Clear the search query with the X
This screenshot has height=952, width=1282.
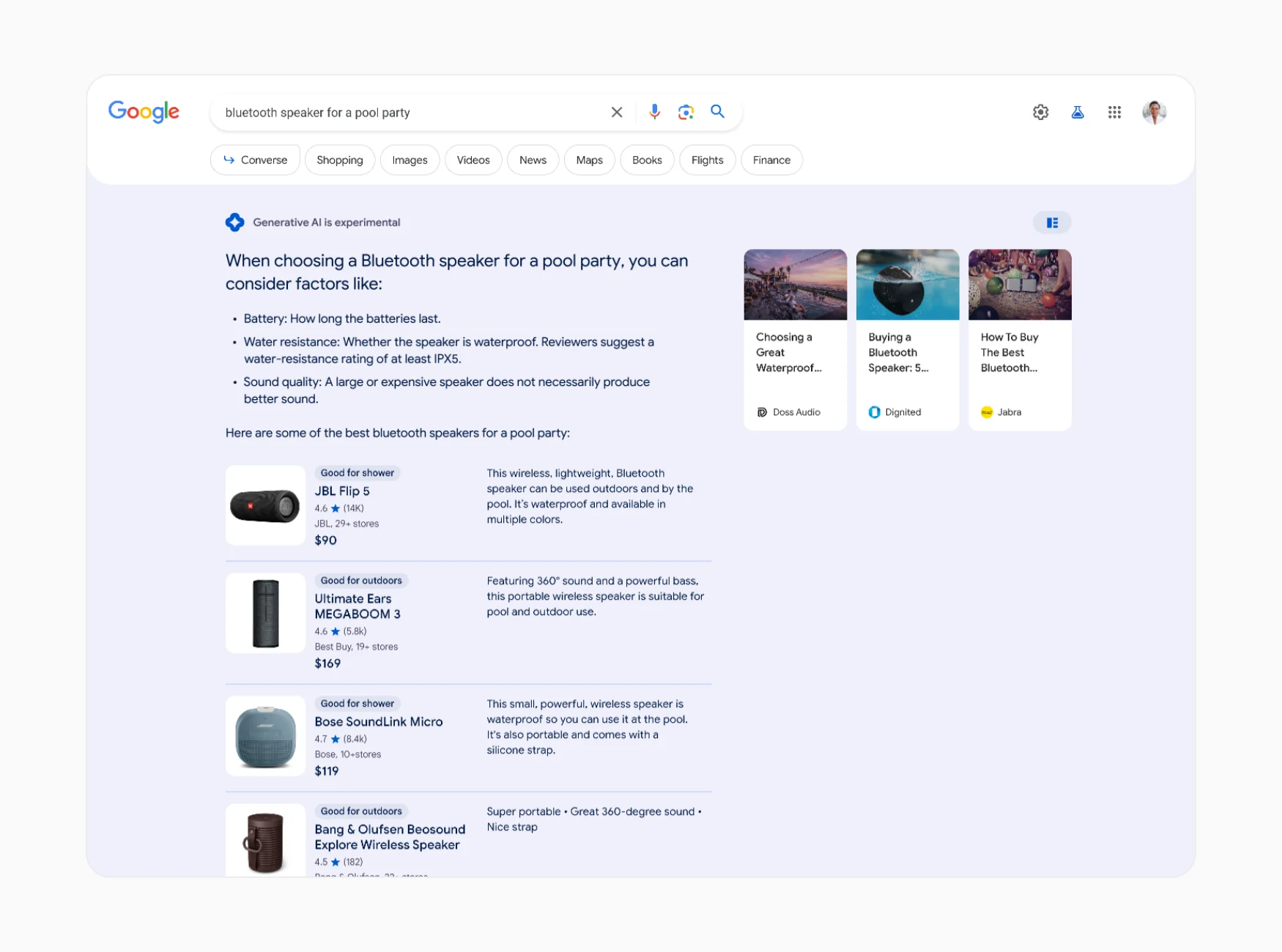(x=616, y=112)
